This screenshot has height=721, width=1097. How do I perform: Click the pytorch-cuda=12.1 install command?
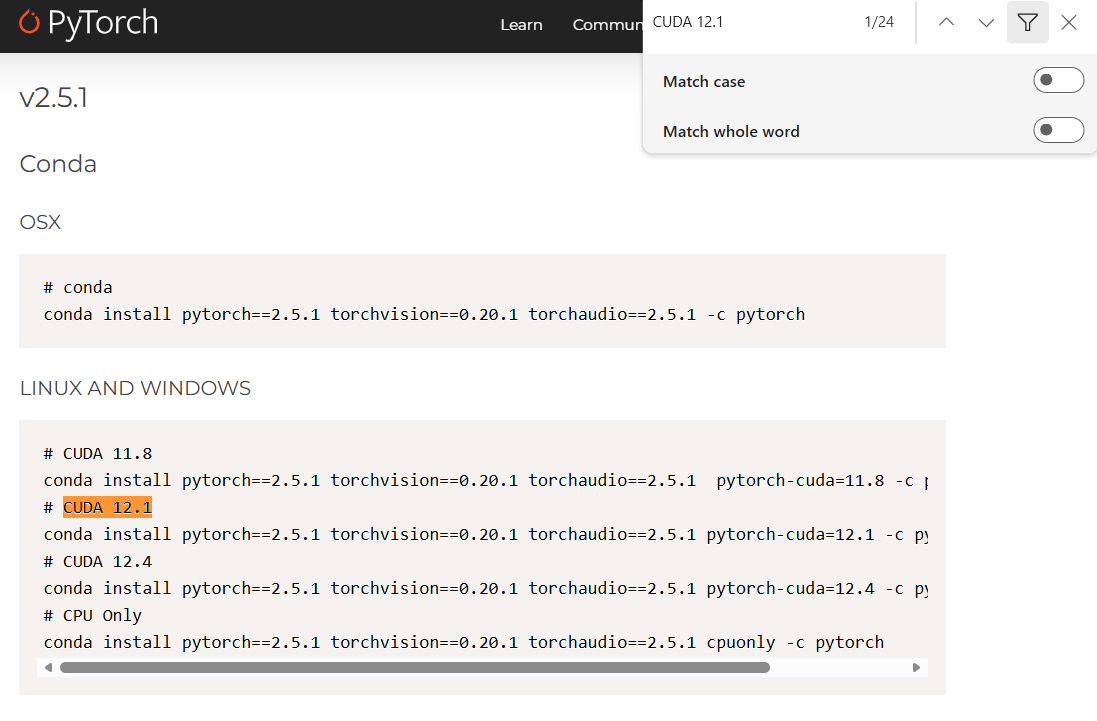[486, 534]
